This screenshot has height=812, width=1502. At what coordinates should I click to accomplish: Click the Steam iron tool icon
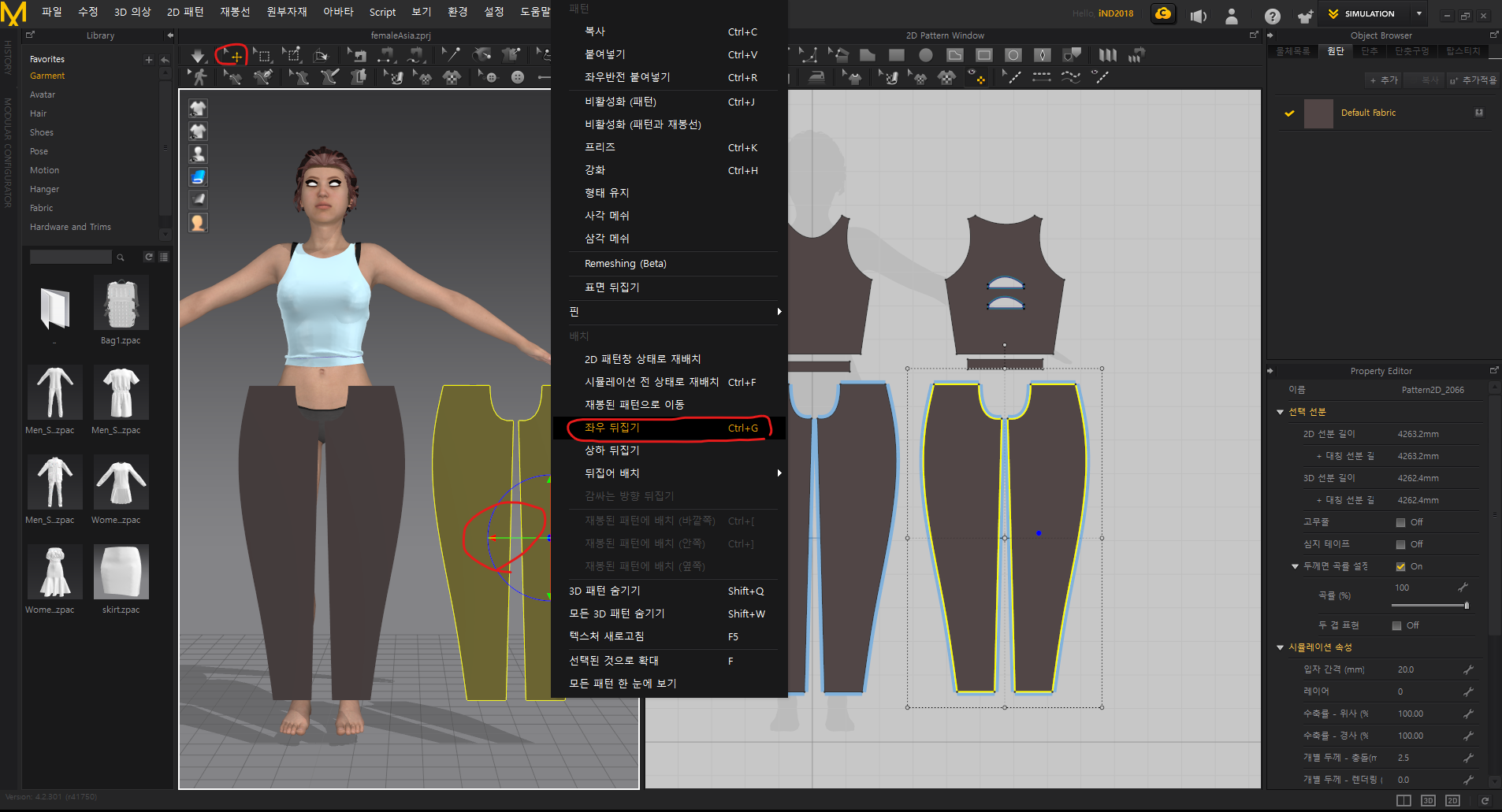(817, 77)
